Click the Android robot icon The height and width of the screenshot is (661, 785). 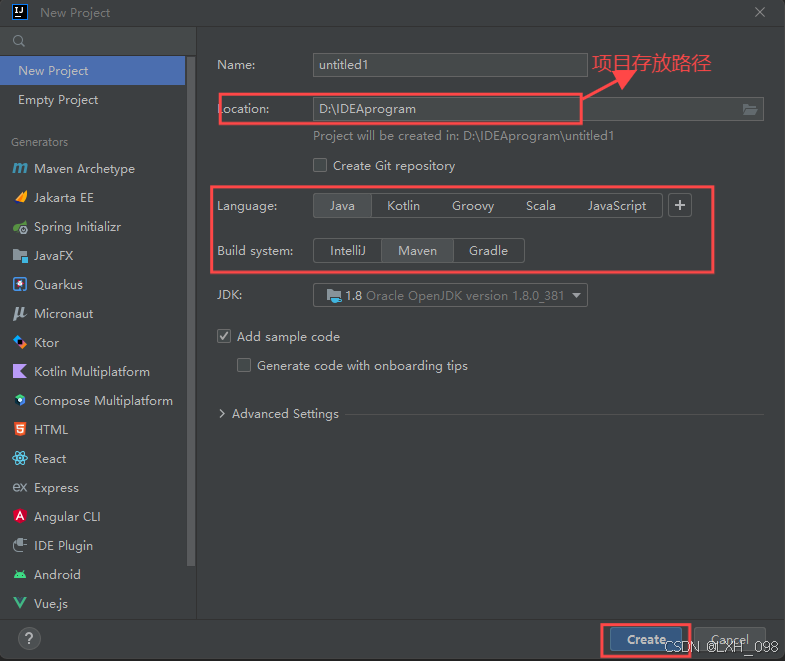point(20,574)
